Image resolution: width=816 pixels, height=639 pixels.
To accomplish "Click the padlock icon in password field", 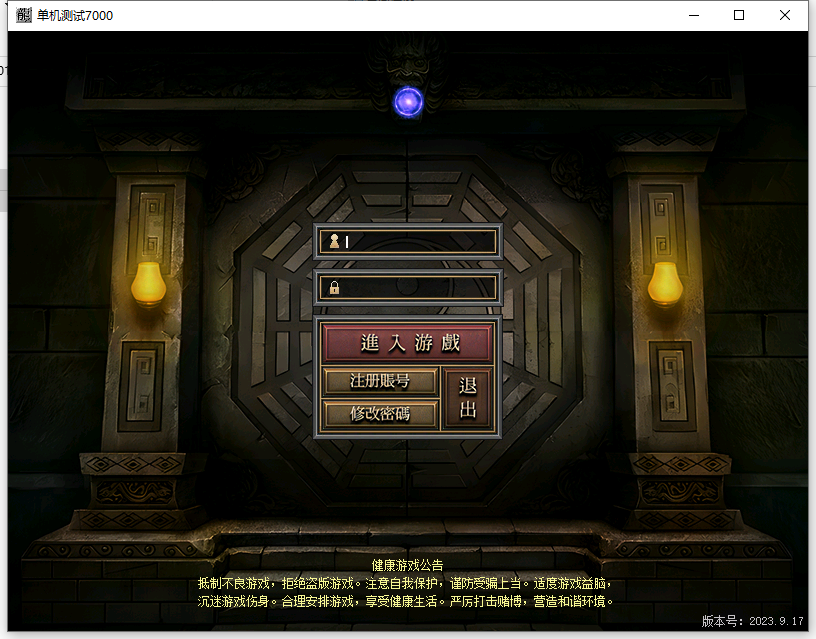I will (x=334, y=287).
